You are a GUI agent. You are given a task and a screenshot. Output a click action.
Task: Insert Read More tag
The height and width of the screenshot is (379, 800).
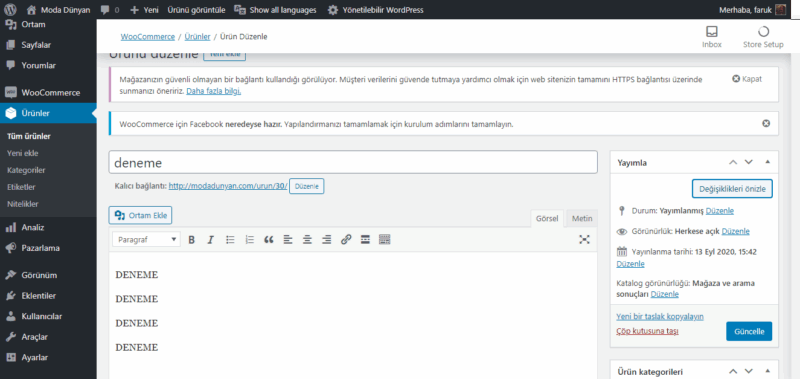pos(365,239)
